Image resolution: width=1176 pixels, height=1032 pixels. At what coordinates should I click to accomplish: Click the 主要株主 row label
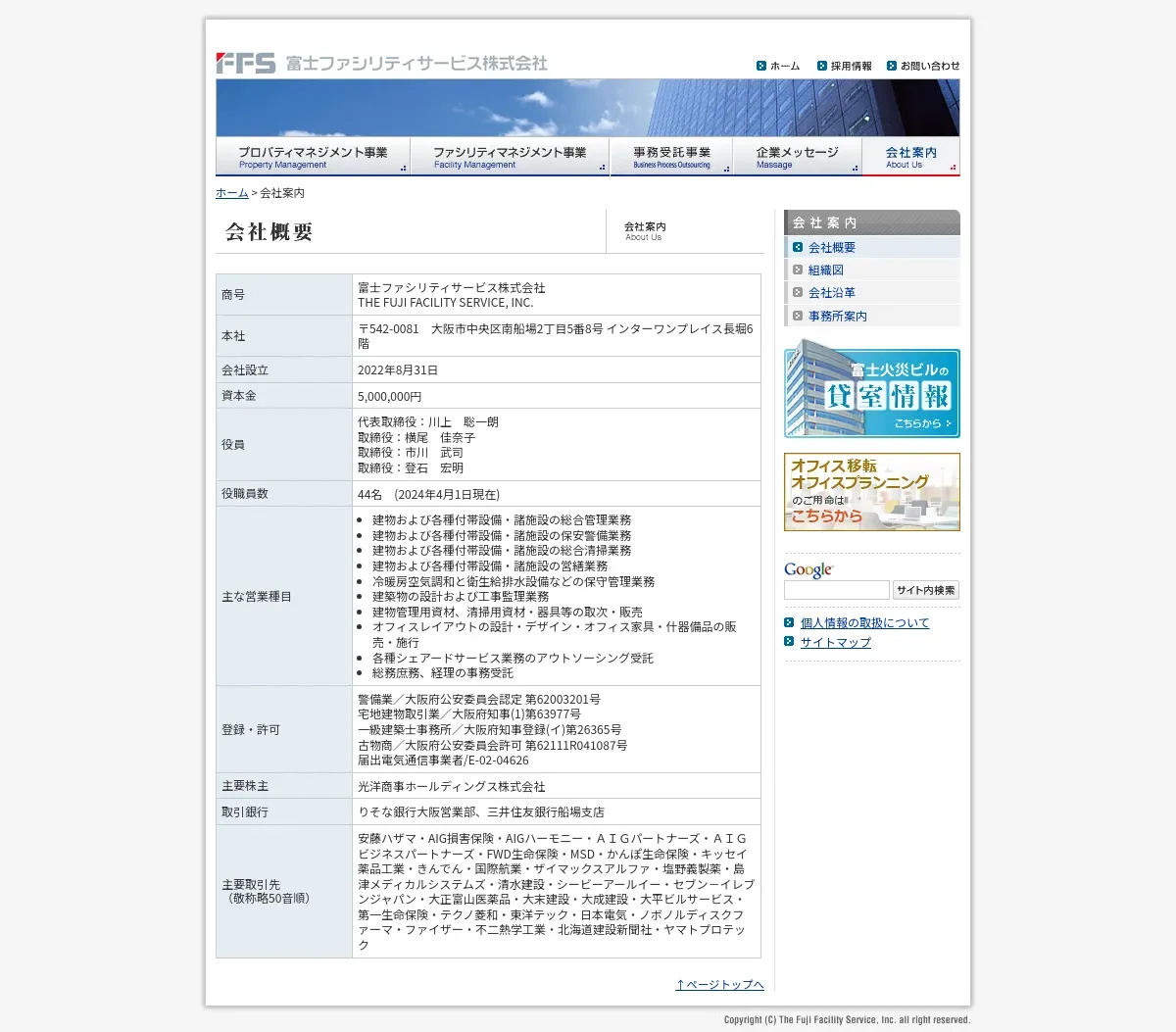click(x=245, y=786)
